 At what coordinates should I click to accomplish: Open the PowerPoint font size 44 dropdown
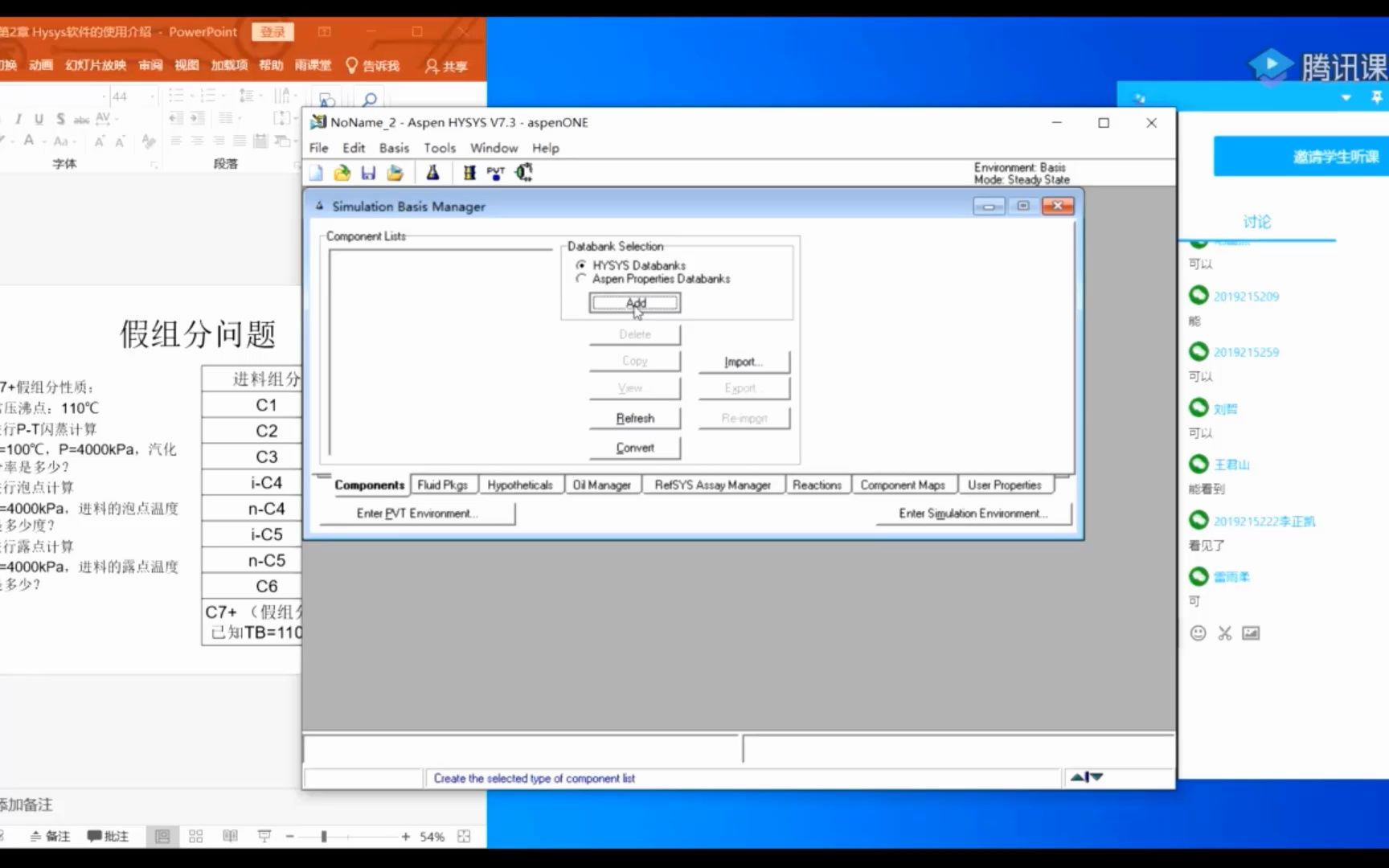pyautogui.click(x=153, y=96)
